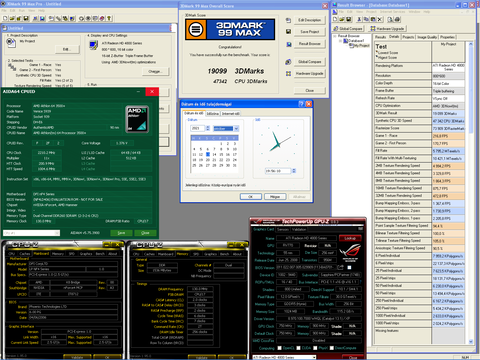Select My Project in Result Browser tree
This screenshot has width=480, height=360.
tap(362, 46)
